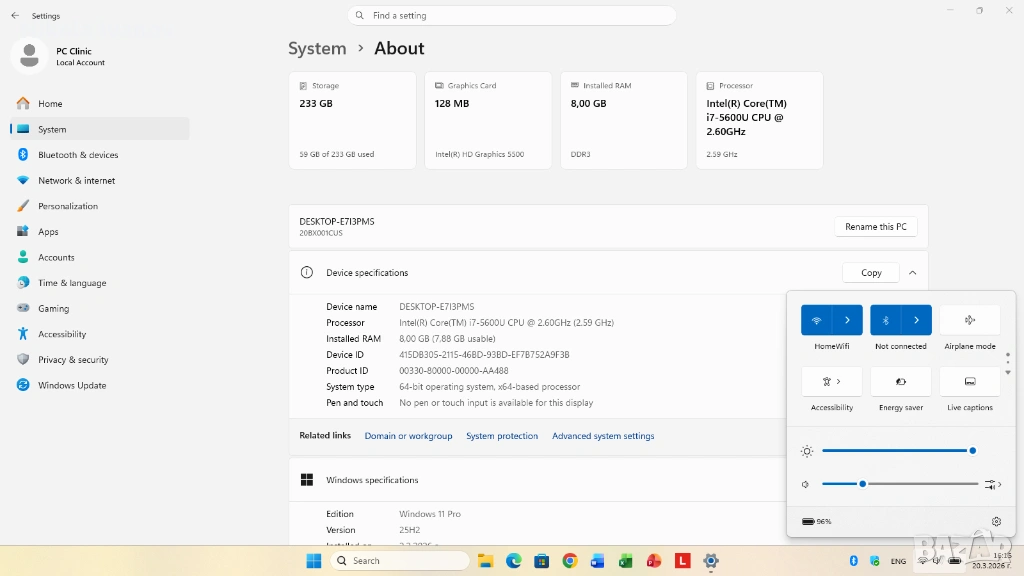Enable Airplane mode

969,320
